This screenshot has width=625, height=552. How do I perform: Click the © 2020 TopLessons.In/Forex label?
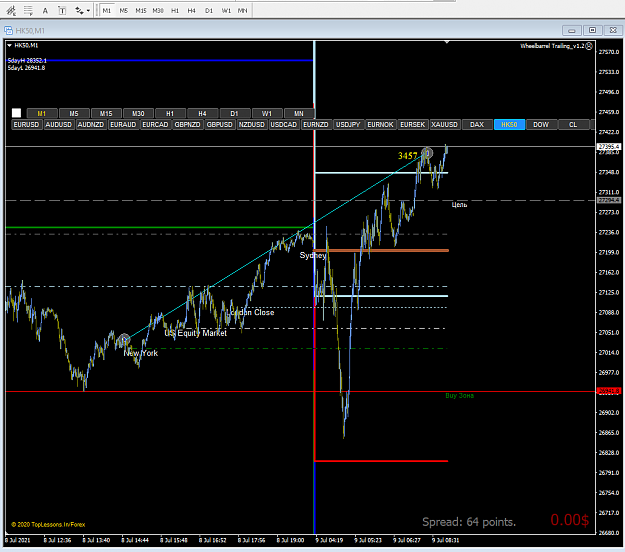tap(48, 524)
